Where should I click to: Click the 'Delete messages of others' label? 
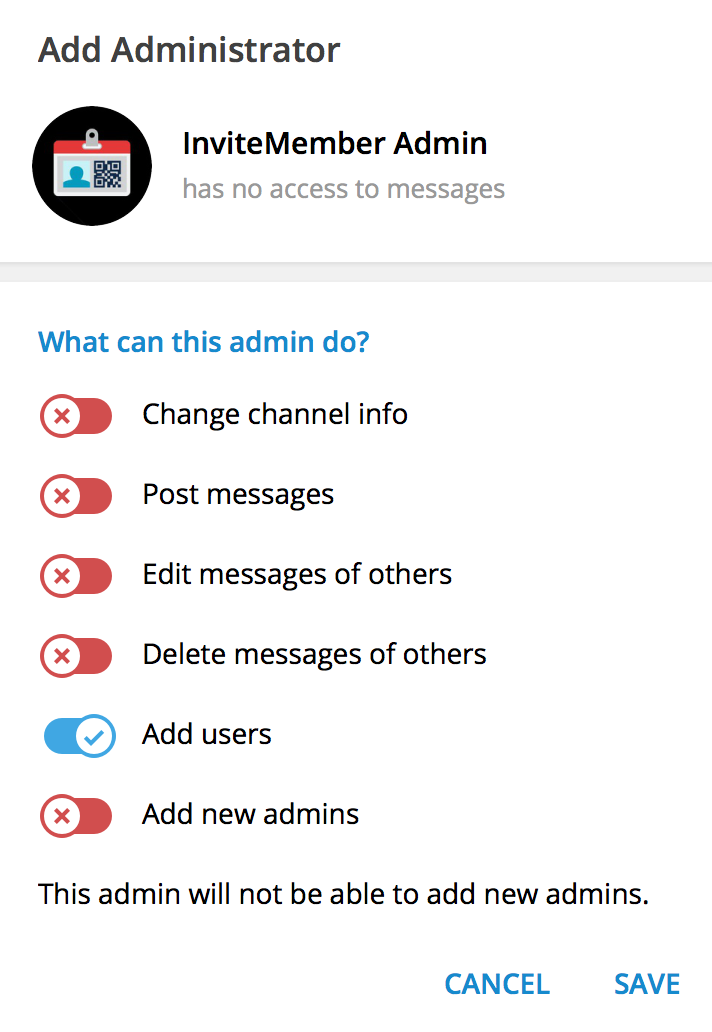[x=315, y=654]
